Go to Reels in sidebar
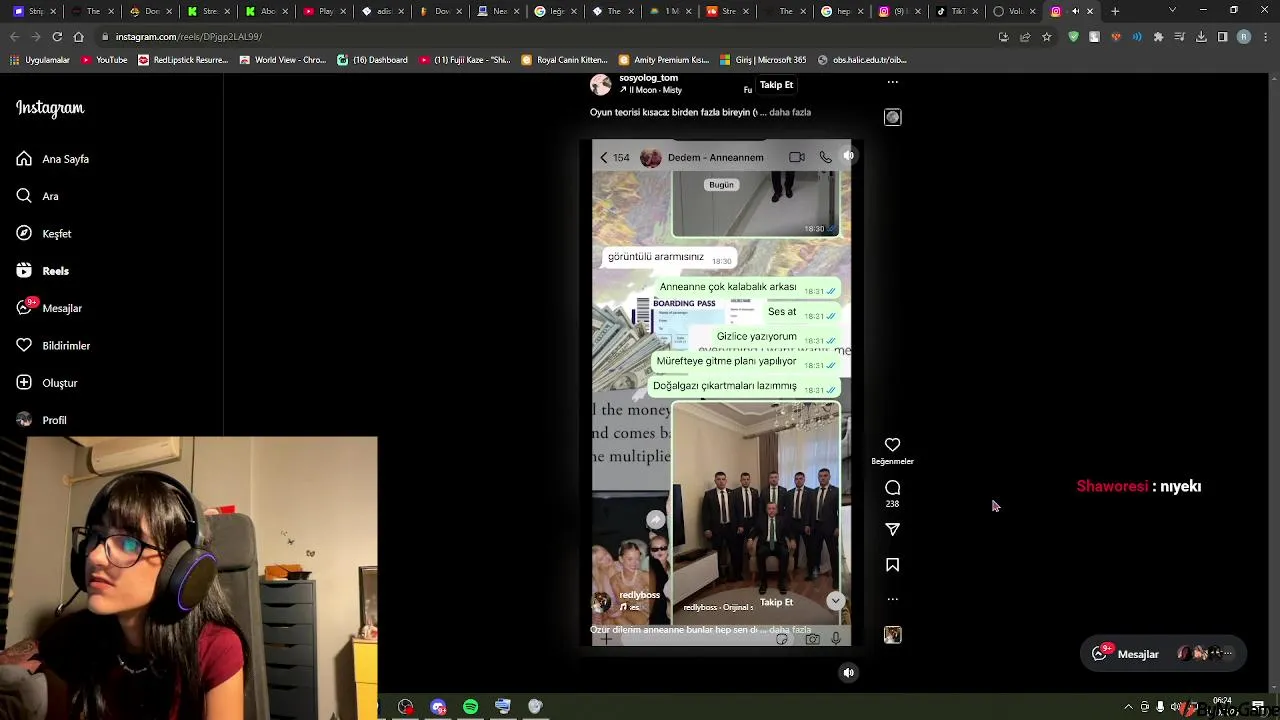The height and width of the screenshot is (720, 1280). (x=42, y=271)
